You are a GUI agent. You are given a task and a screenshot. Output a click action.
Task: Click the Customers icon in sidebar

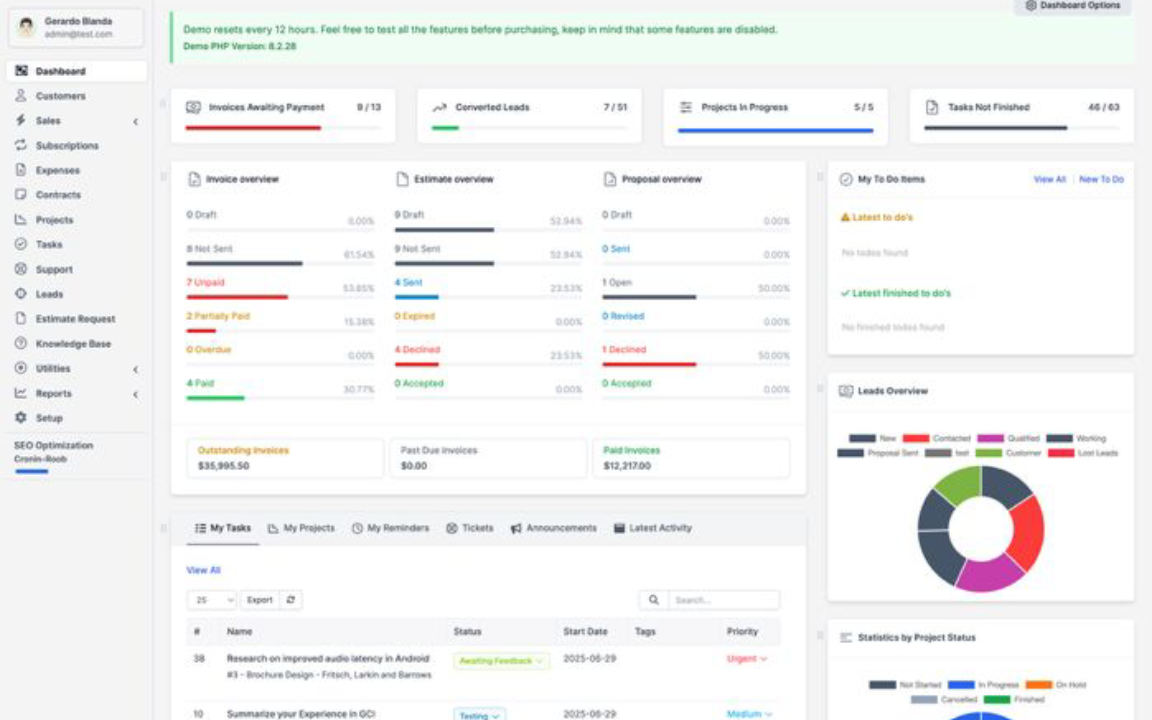click(x=21, y=96)
